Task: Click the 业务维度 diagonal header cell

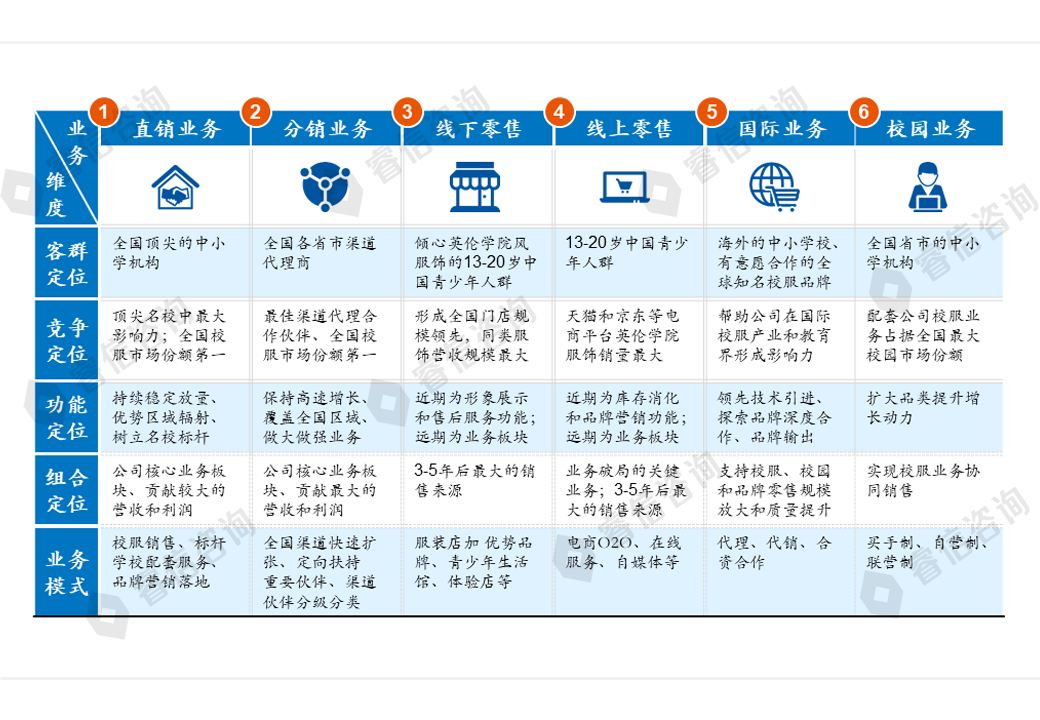Action: tap(67, 168)
